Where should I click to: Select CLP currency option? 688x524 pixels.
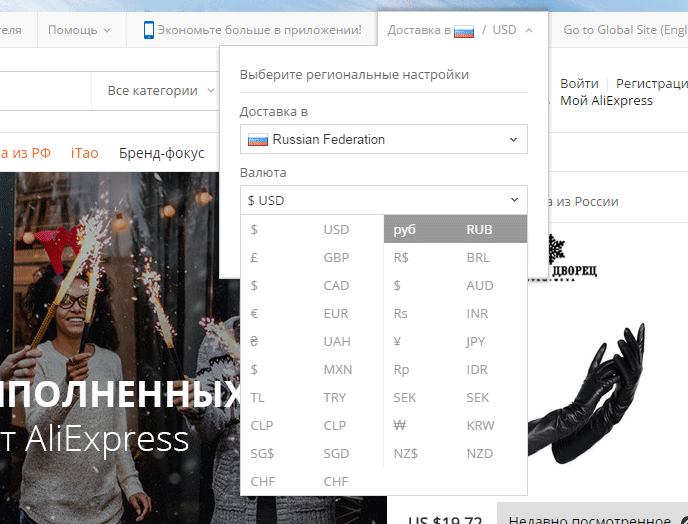tap(312, 426)
